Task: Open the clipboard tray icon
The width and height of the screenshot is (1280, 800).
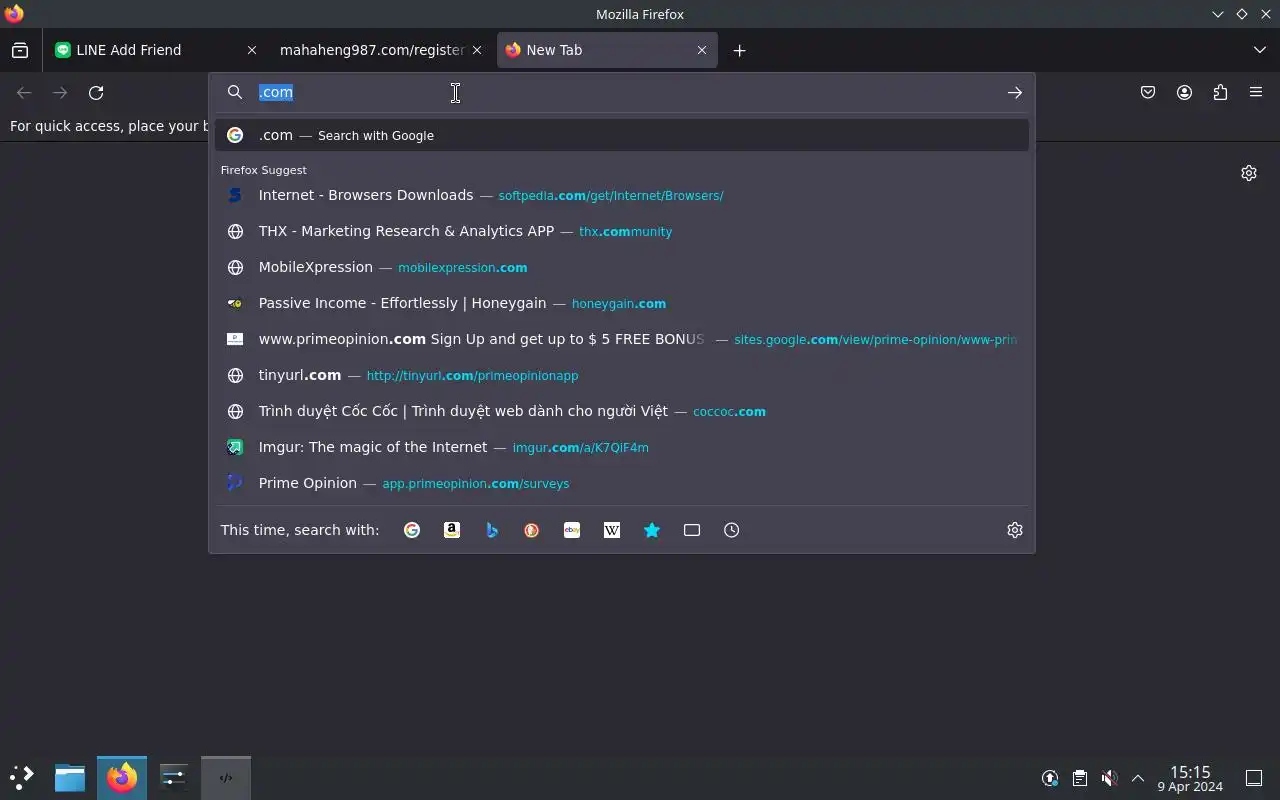Action: tap(1080, 778)
